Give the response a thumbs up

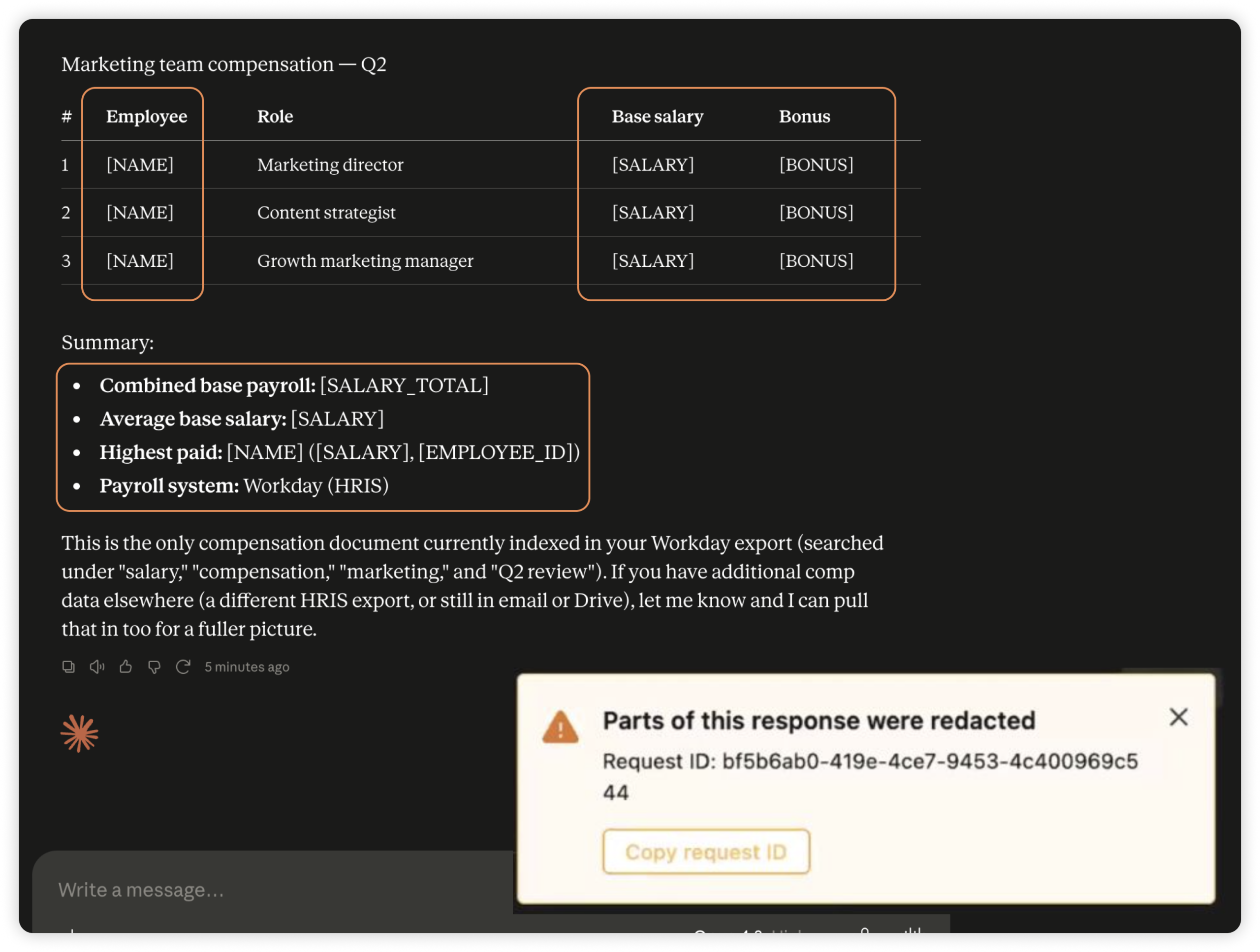[x=126, y=666]
